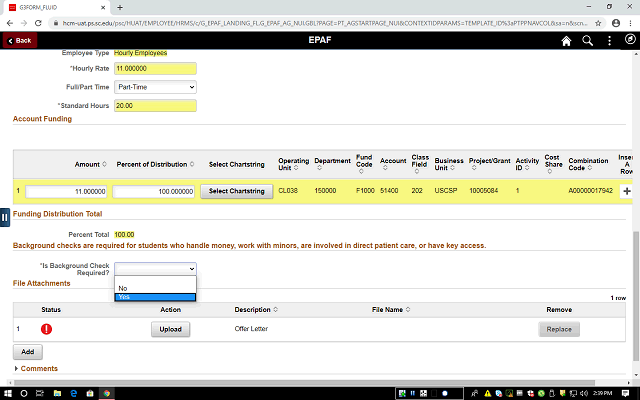Screen dimensions: 640x400
Task: Click the search magnifier in EPAF header
Action: pos(587,41)
